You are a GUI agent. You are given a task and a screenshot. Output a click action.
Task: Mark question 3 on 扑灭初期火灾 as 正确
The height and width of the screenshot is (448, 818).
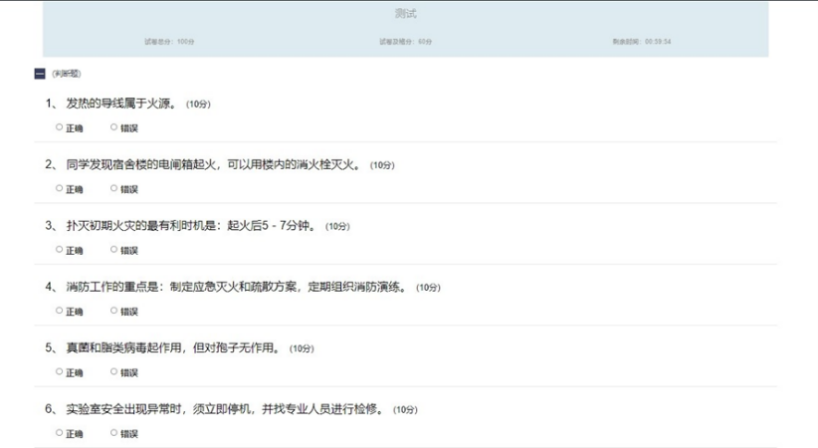pyautogui.click(x=60, y=249)
